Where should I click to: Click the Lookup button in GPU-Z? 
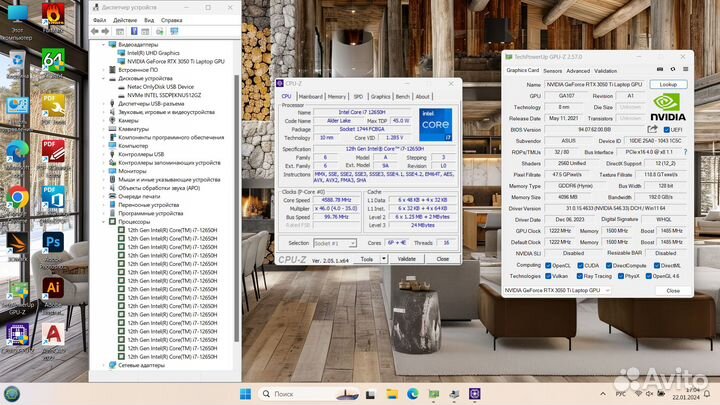click(668, 84)
